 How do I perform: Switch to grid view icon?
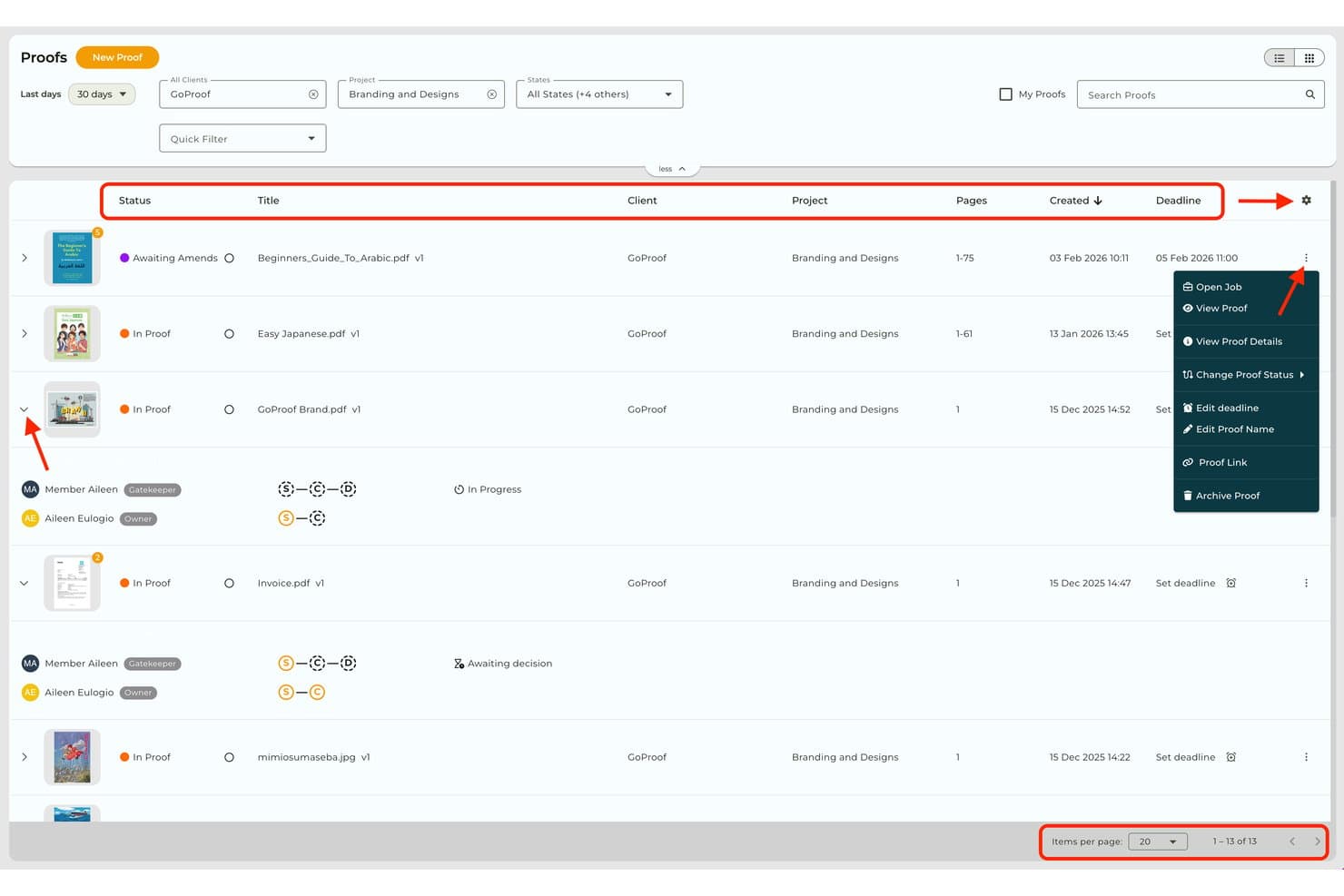(x=1309, y=58)
